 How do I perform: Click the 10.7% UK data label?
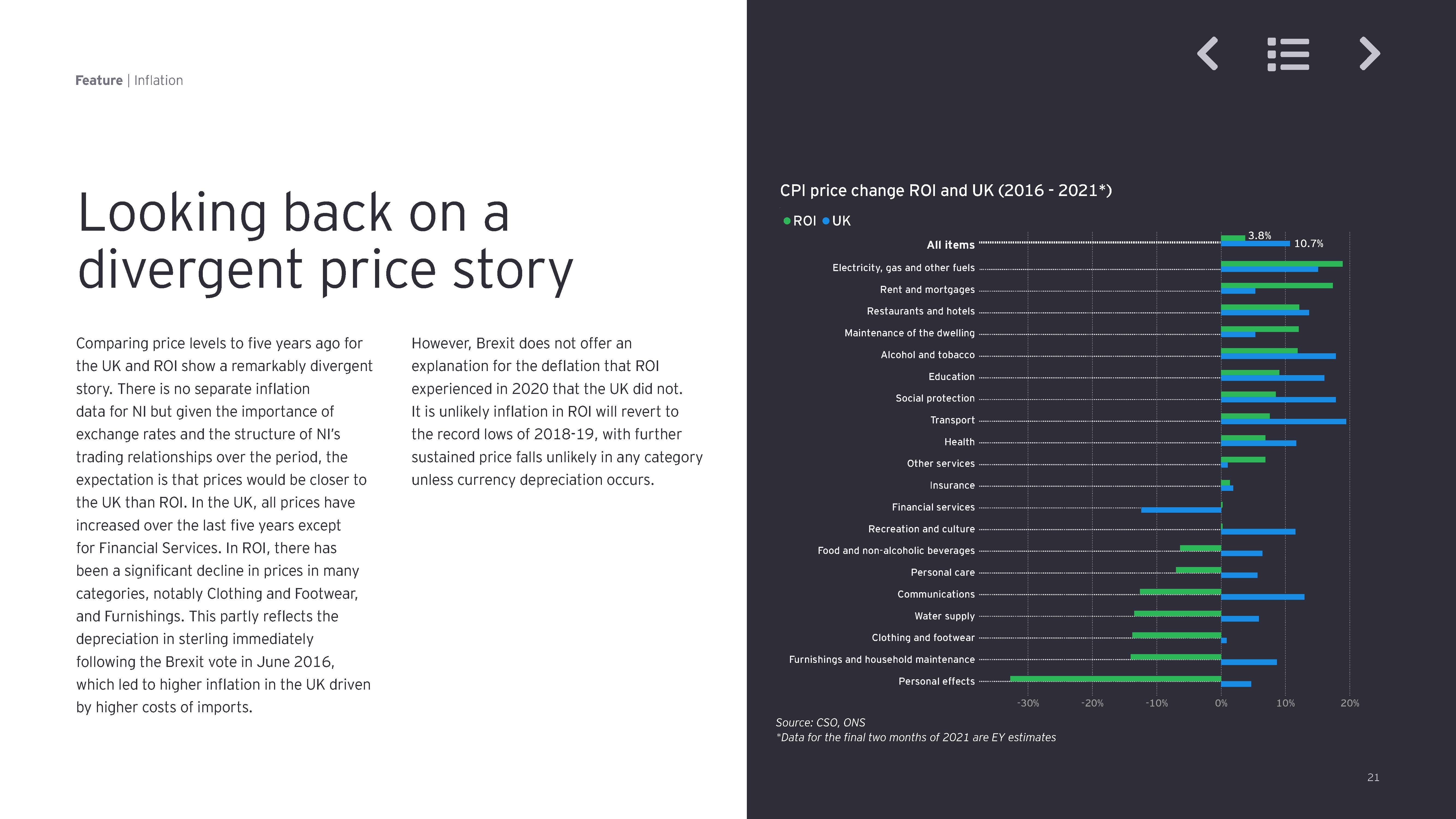[x=1309, y=244]
